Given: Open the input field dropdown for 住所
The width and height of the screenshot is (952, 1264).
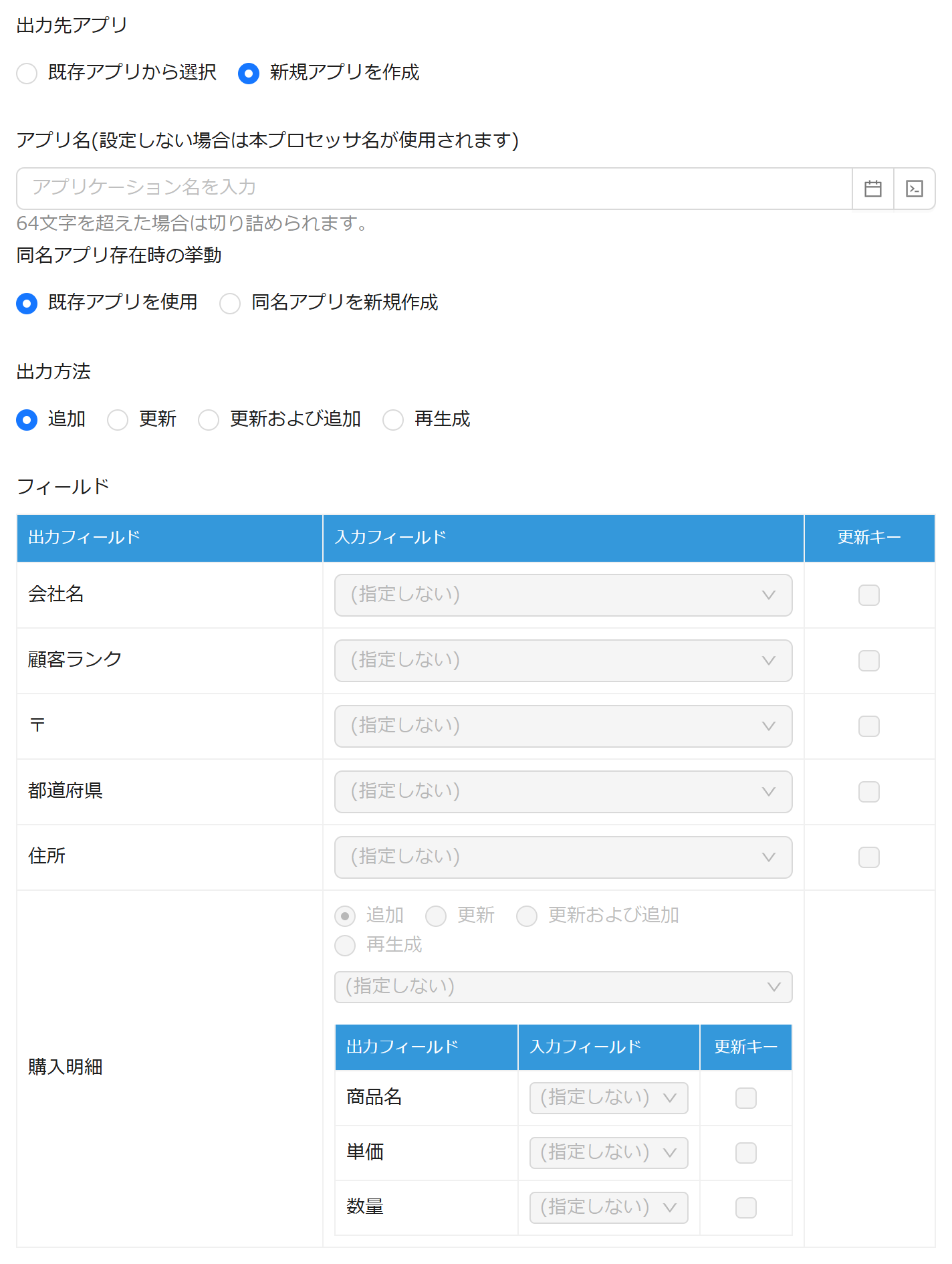Looking at the screenshot, I should 564,857.
